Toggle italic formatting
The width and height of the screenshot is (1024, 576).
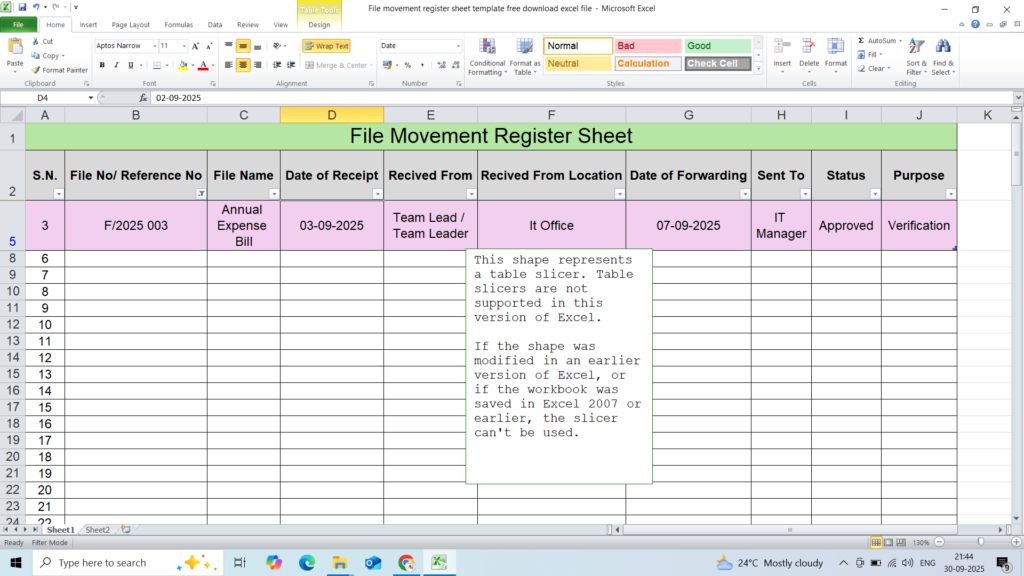click(x=117, y=65)
